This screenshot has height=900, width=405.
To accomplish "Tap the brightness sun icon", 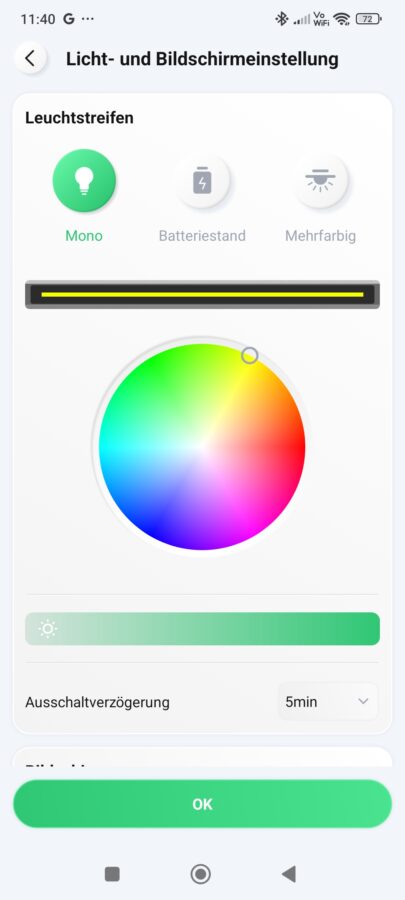I will [x=48, y=629].
